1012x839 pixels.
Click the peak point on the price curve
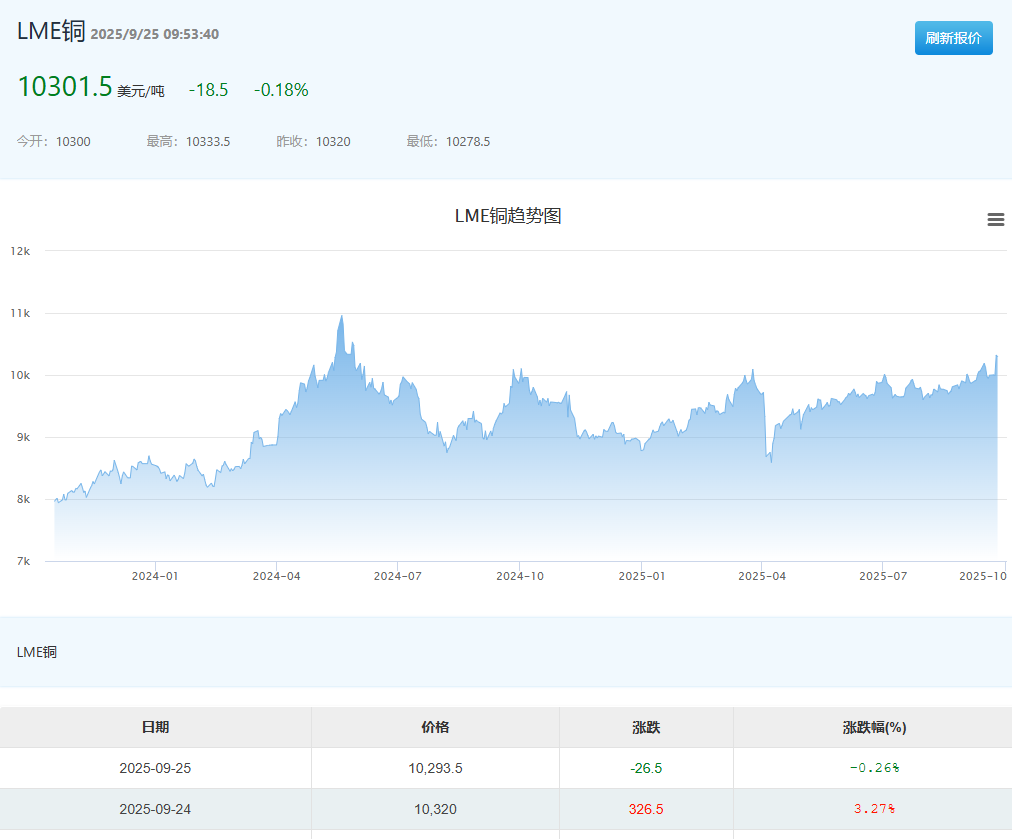coord(341,315)
